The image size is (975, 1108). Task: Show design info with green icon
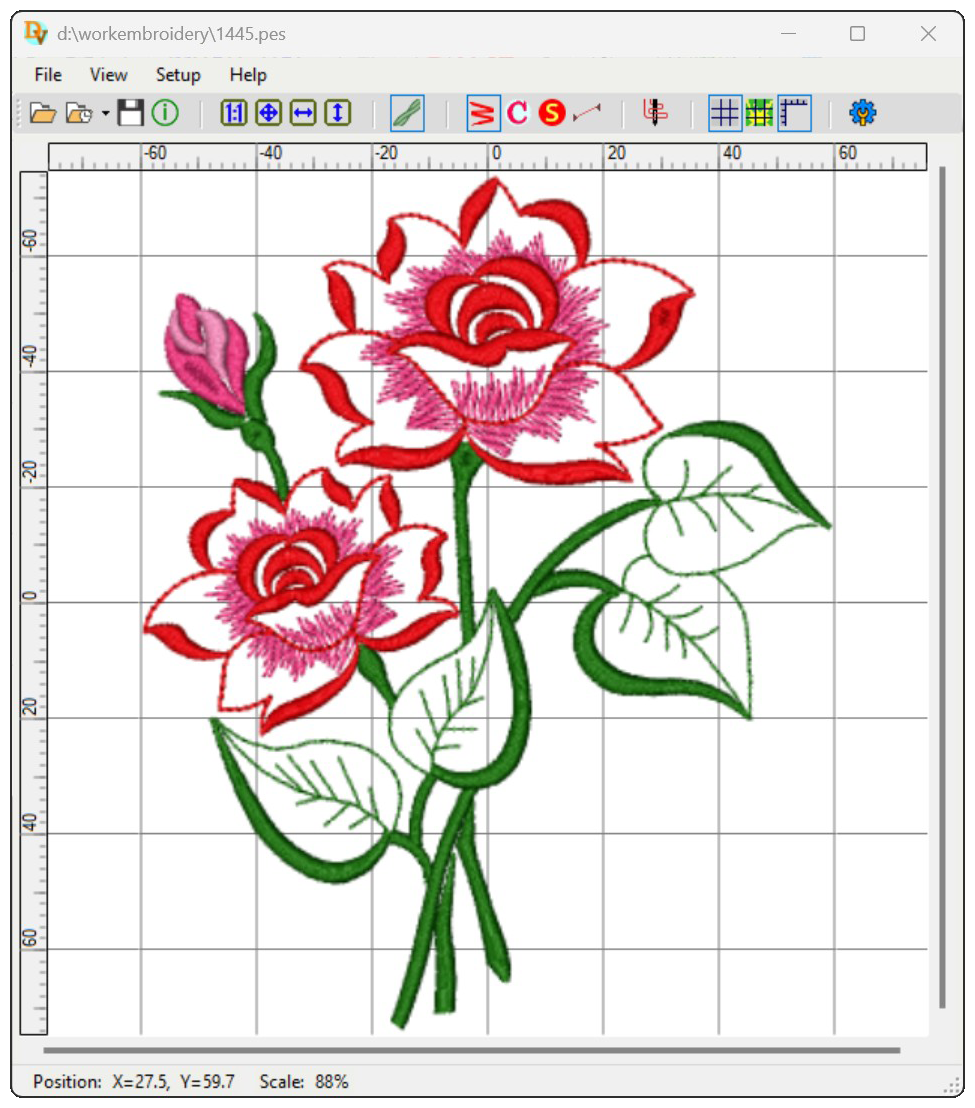coord(165,114)
